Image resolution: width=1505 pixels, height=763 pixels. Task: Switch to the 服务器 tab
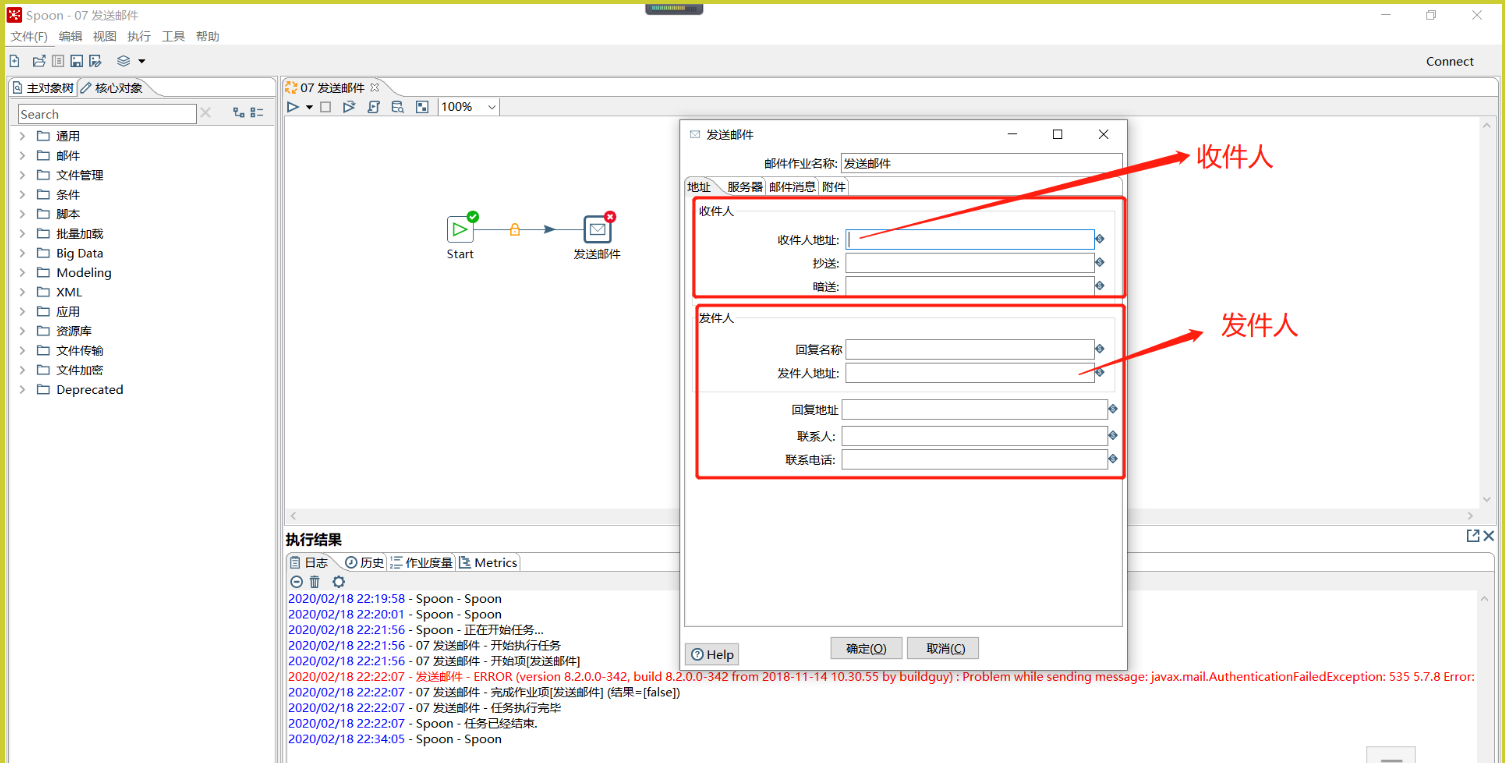745,187
